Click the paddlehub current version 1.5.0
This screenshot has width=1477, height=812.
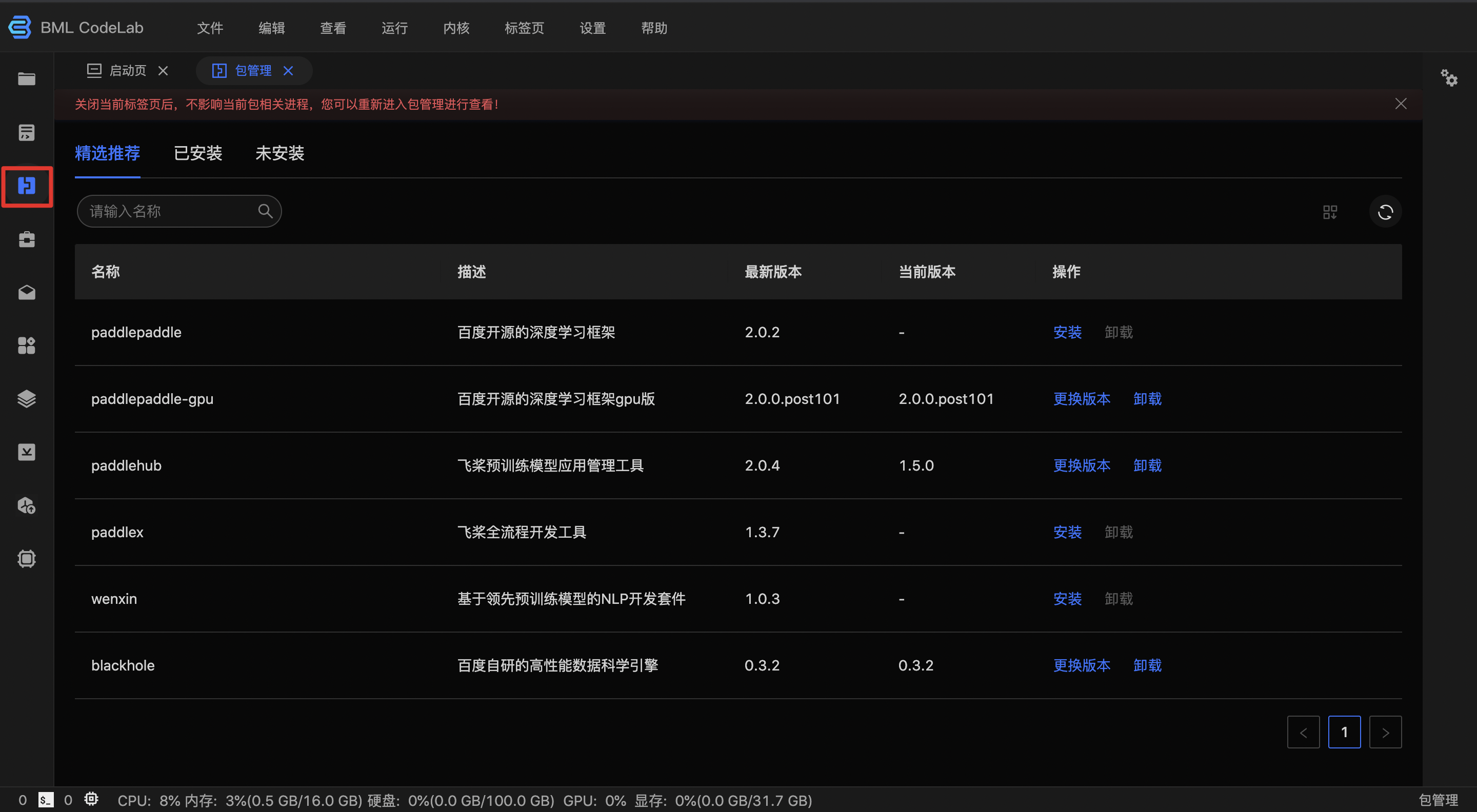(x=915, y=465)
